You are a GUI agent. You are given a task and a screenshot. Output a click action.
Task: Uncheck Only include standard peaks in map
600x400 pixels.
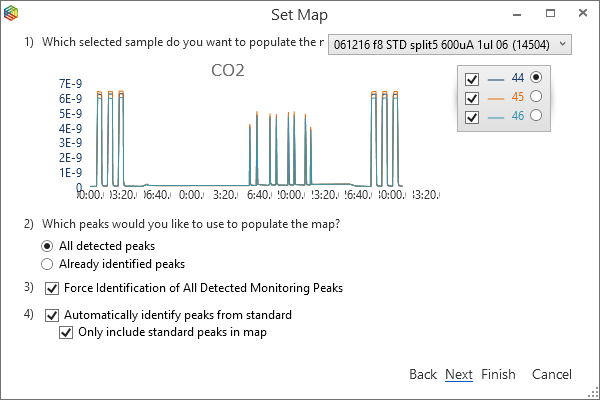click(67, 333)
